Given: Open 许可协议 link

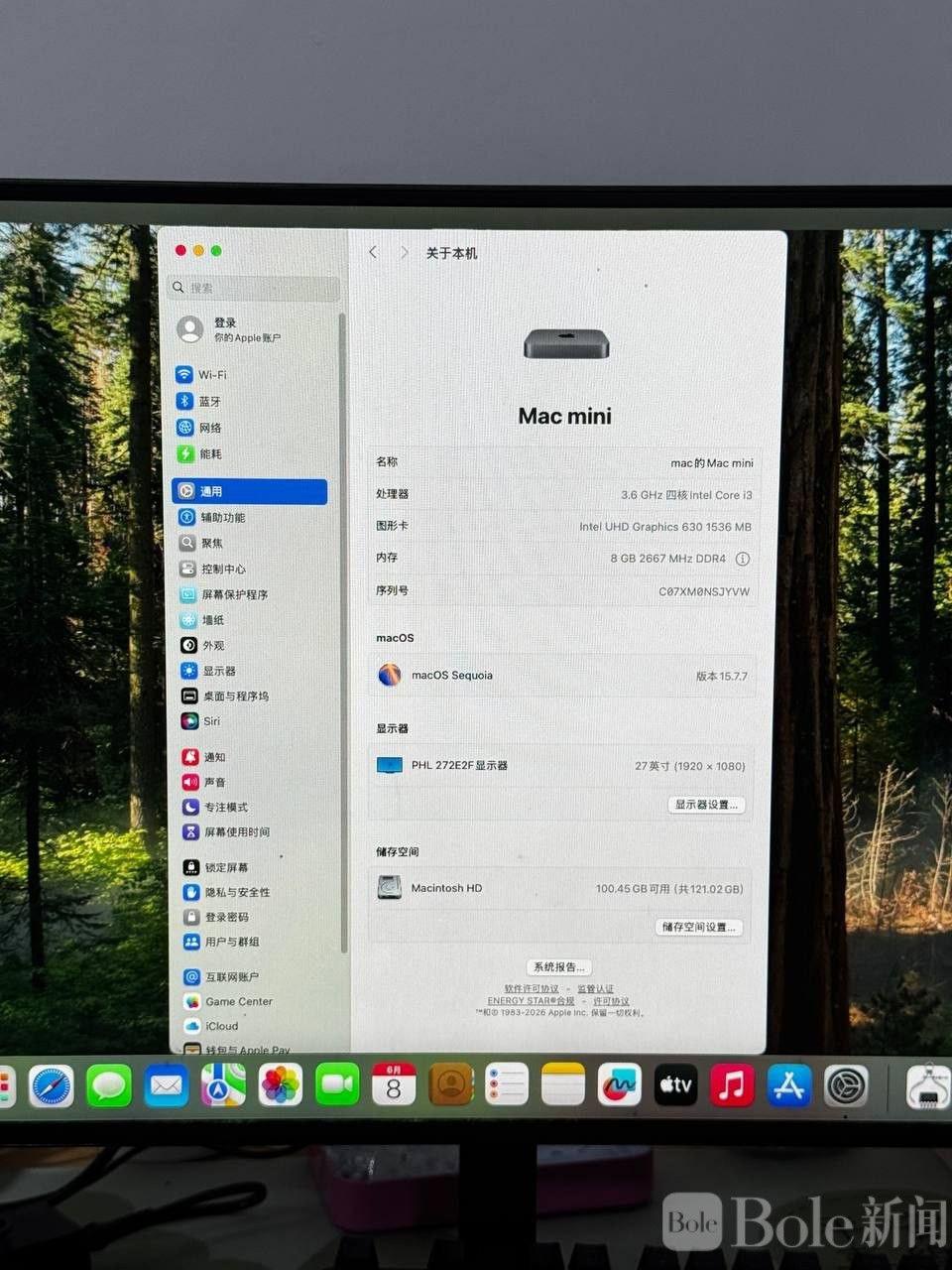Looking at the screenshot, I should pos(611,1000).
